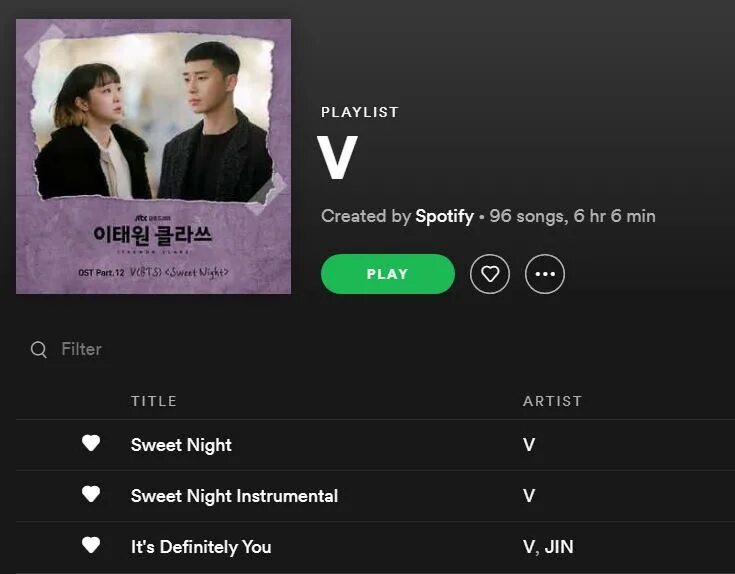Open artist V on Sweet Night row
735x574 pixels.
pos(529,445)
